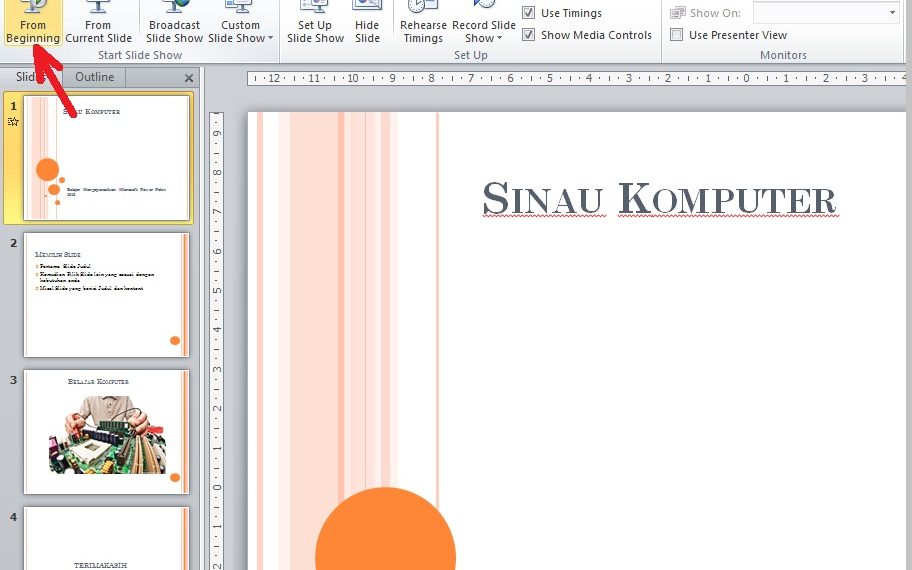This screenshot has height=570, width=912.
Task: Switch to the Slides tab
Action: tap(30, 77)
